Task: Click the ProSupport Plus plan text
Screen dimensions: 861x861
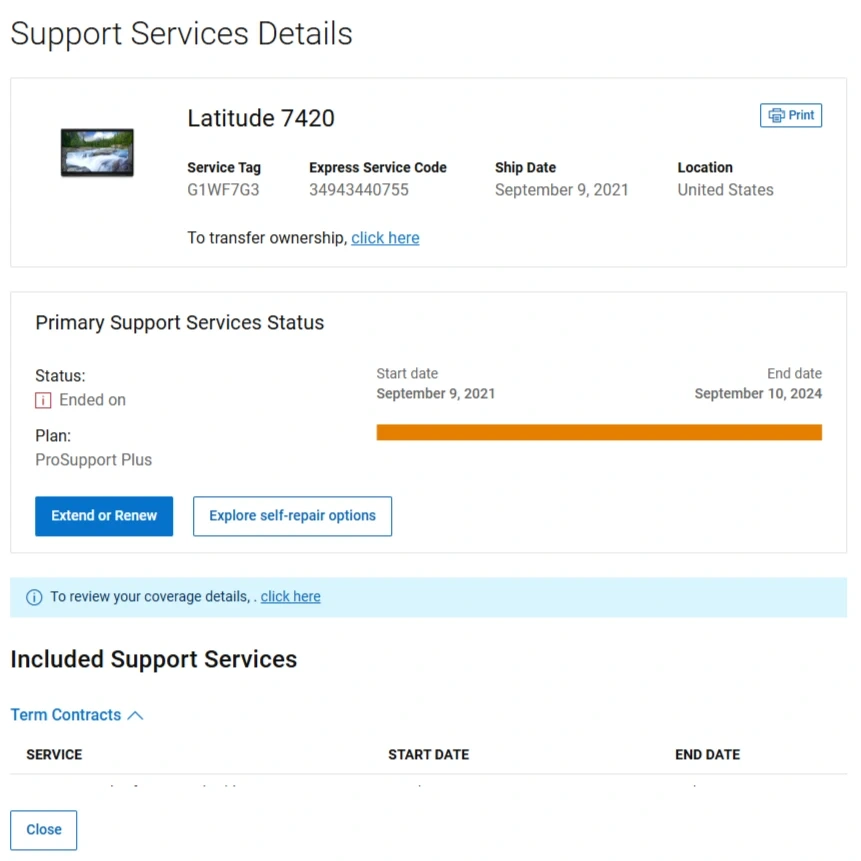Action: pyautogui.click(x=93, y=460)
